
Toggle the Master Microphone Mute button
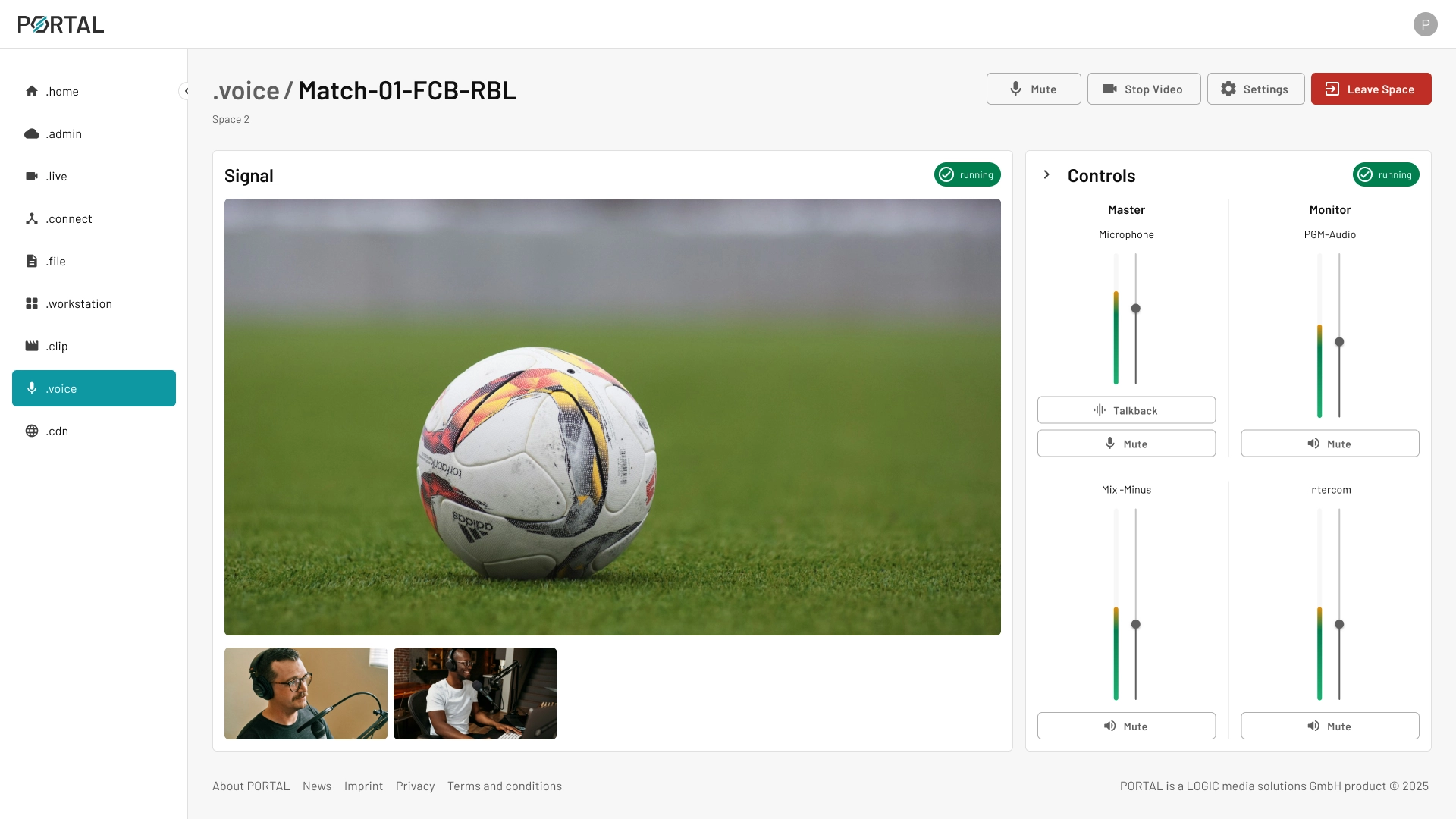click(1126, 444)
